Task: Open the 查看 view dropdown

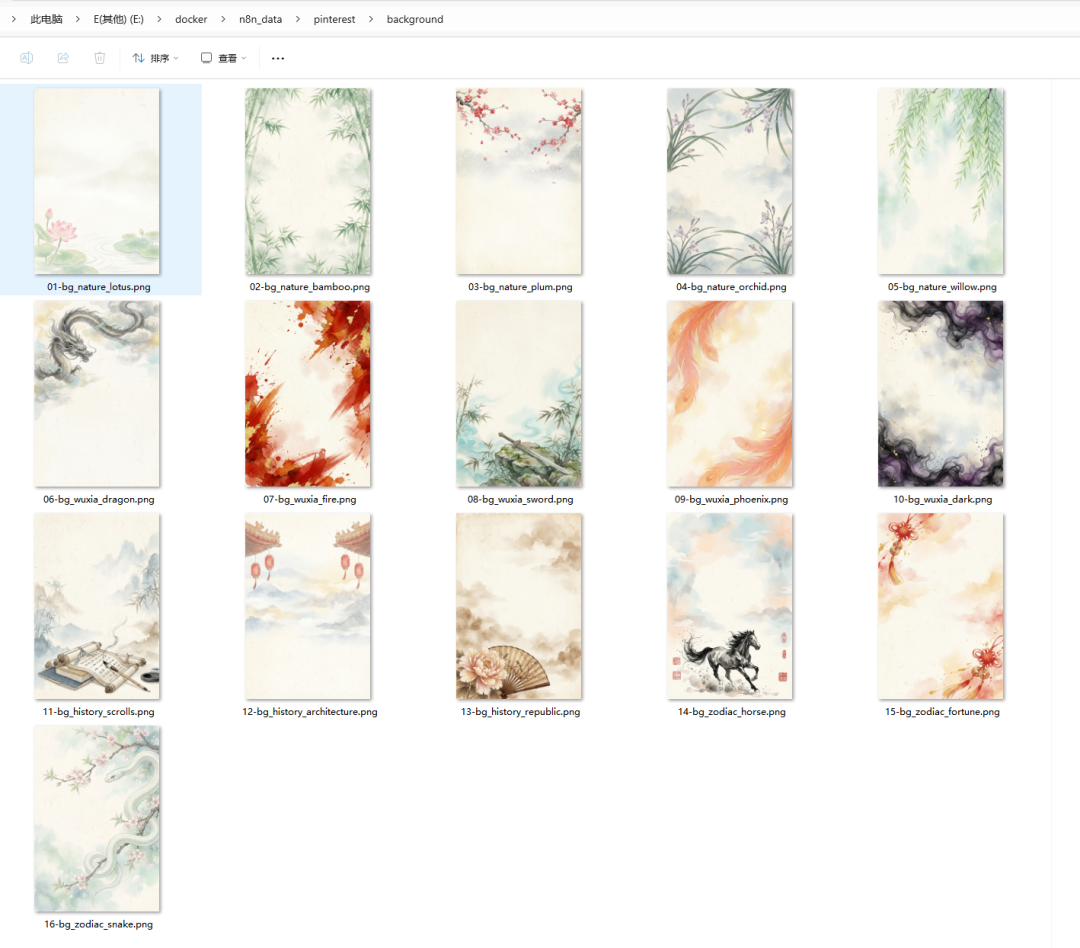Action: point(223,58)
